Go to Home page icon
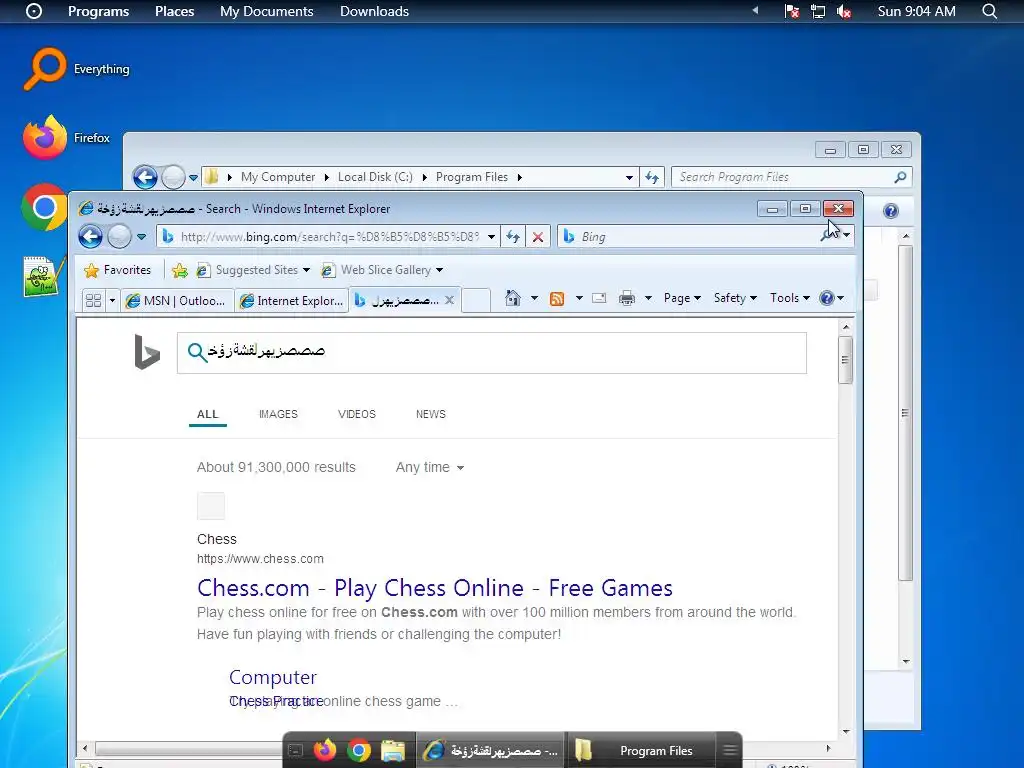 (x=513, y=298)
